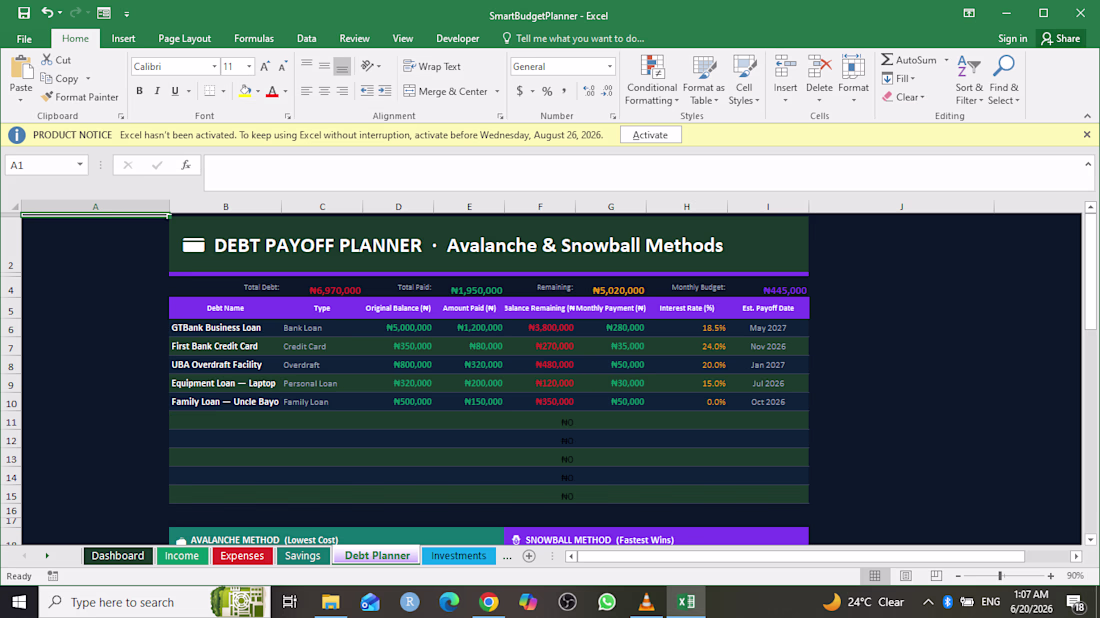Decrease the indent level
The image size is (1100, 618).
367,91
